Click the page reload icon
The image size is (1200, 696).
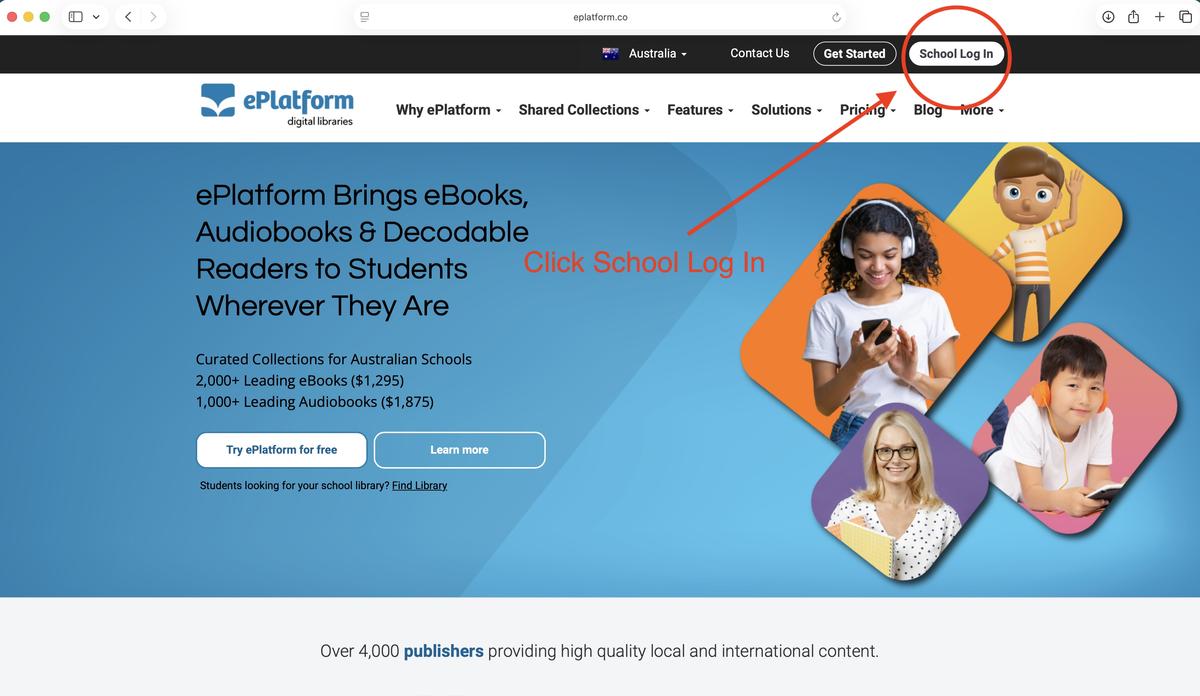coord(836,17)
